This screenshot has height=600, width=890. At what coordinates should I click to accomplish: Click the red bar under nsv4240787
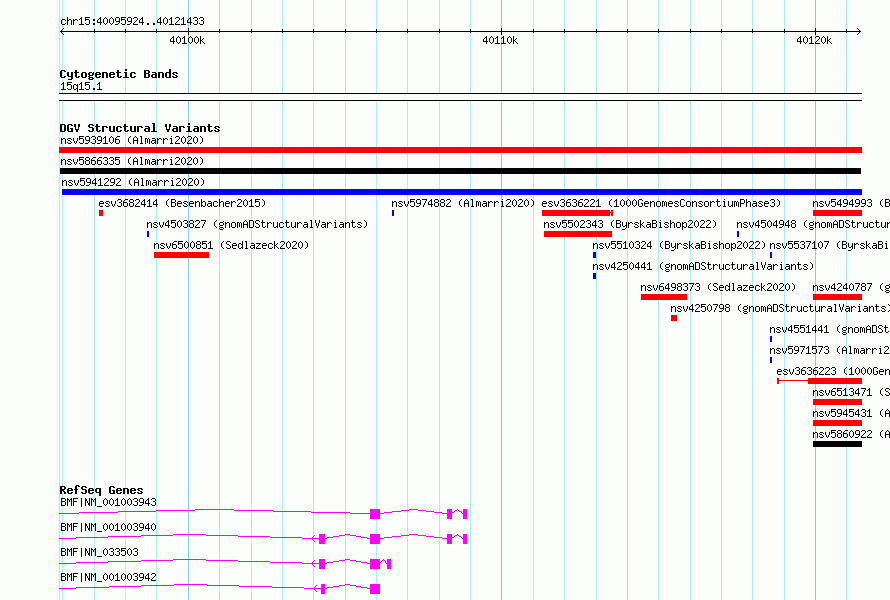[x=837, y=297]
